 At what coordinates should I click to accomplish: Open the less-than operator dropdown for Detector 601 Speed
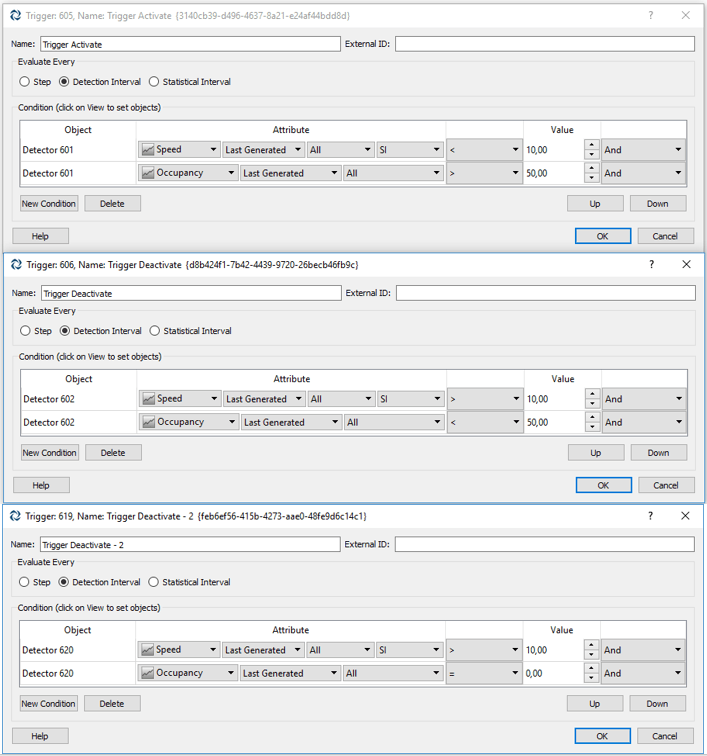(x=484, y=150)
